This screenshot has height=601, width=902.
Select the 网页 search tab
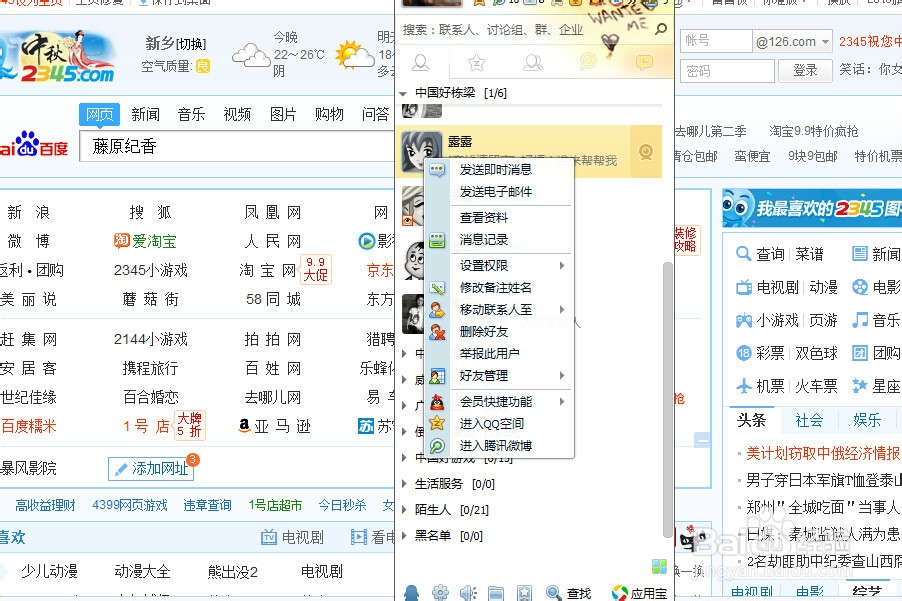point(100,114)
